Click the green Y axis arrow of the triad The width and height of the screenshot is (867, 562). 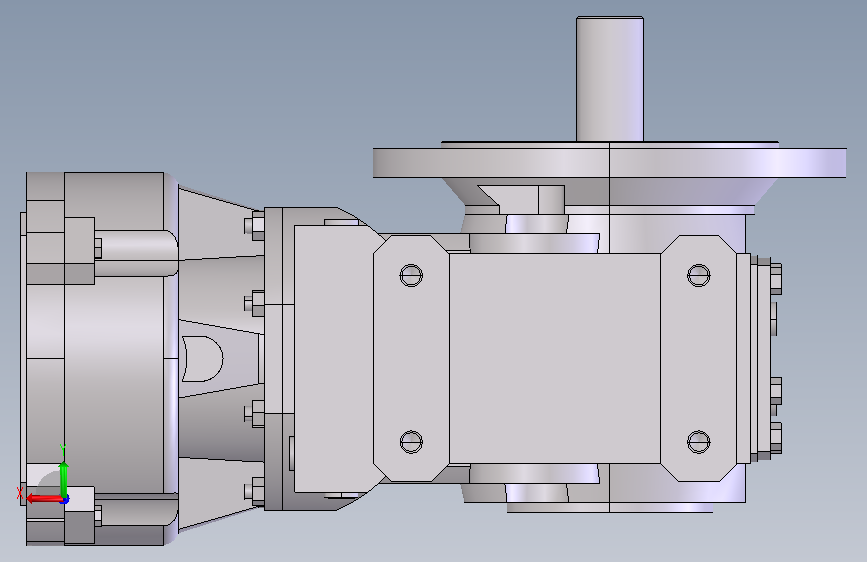64,479
